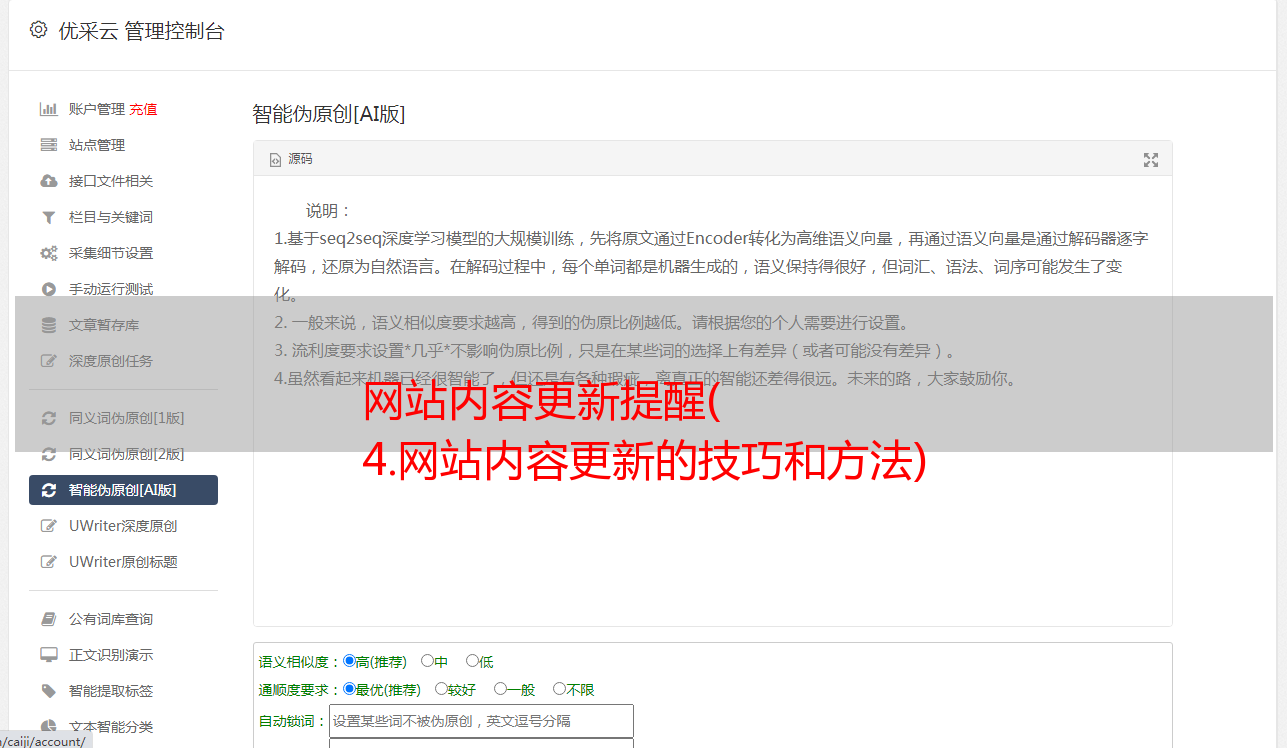Click the fullscreen expand icon in editor toolbar
This screenshot has height=748, width=1287.
[1151, 160]
